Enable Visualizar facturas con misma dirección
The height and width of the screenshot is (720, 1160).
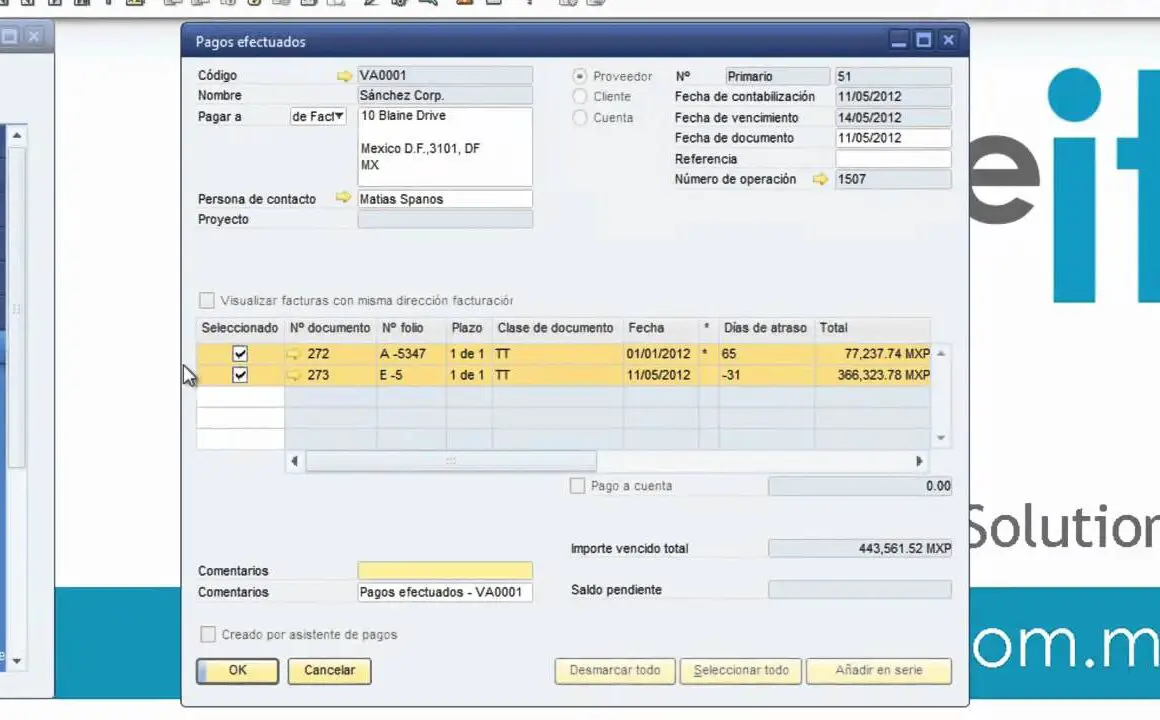point(207,300)
